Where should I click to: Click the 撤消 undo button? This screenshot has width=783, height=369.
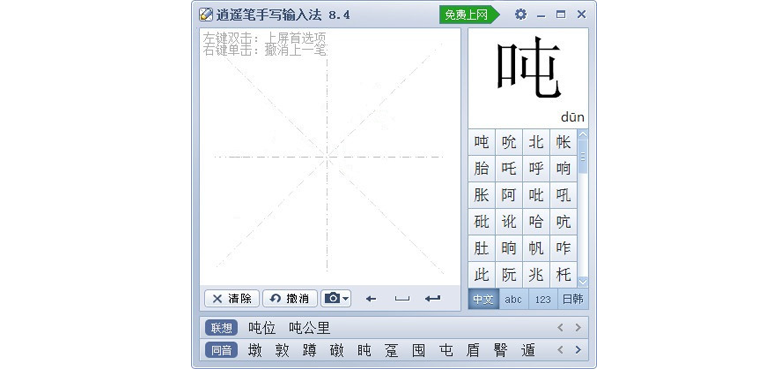click(290, 299)
